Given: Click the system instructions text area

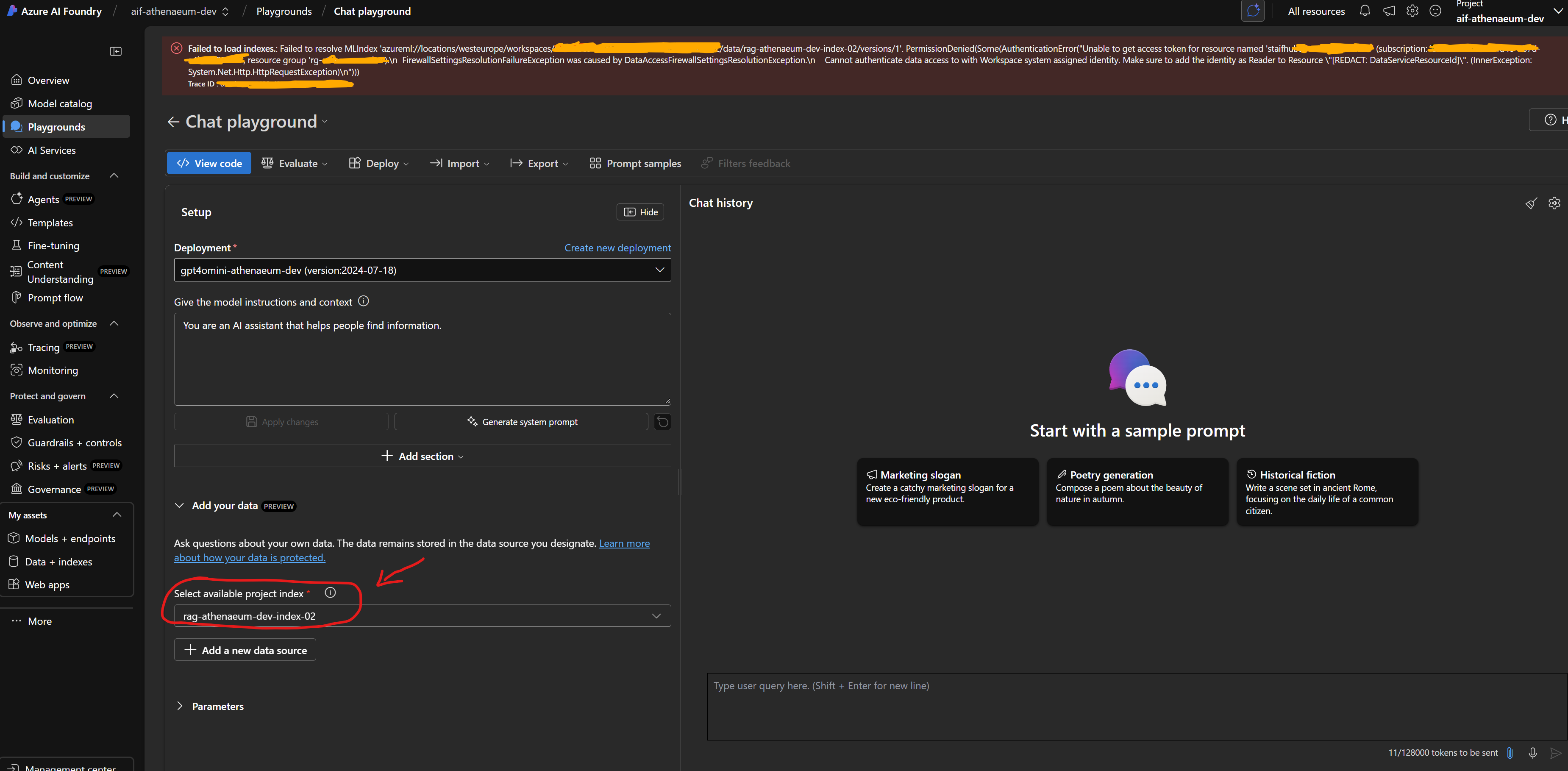Looking at the screenshot, I should [x=423, y=359].
